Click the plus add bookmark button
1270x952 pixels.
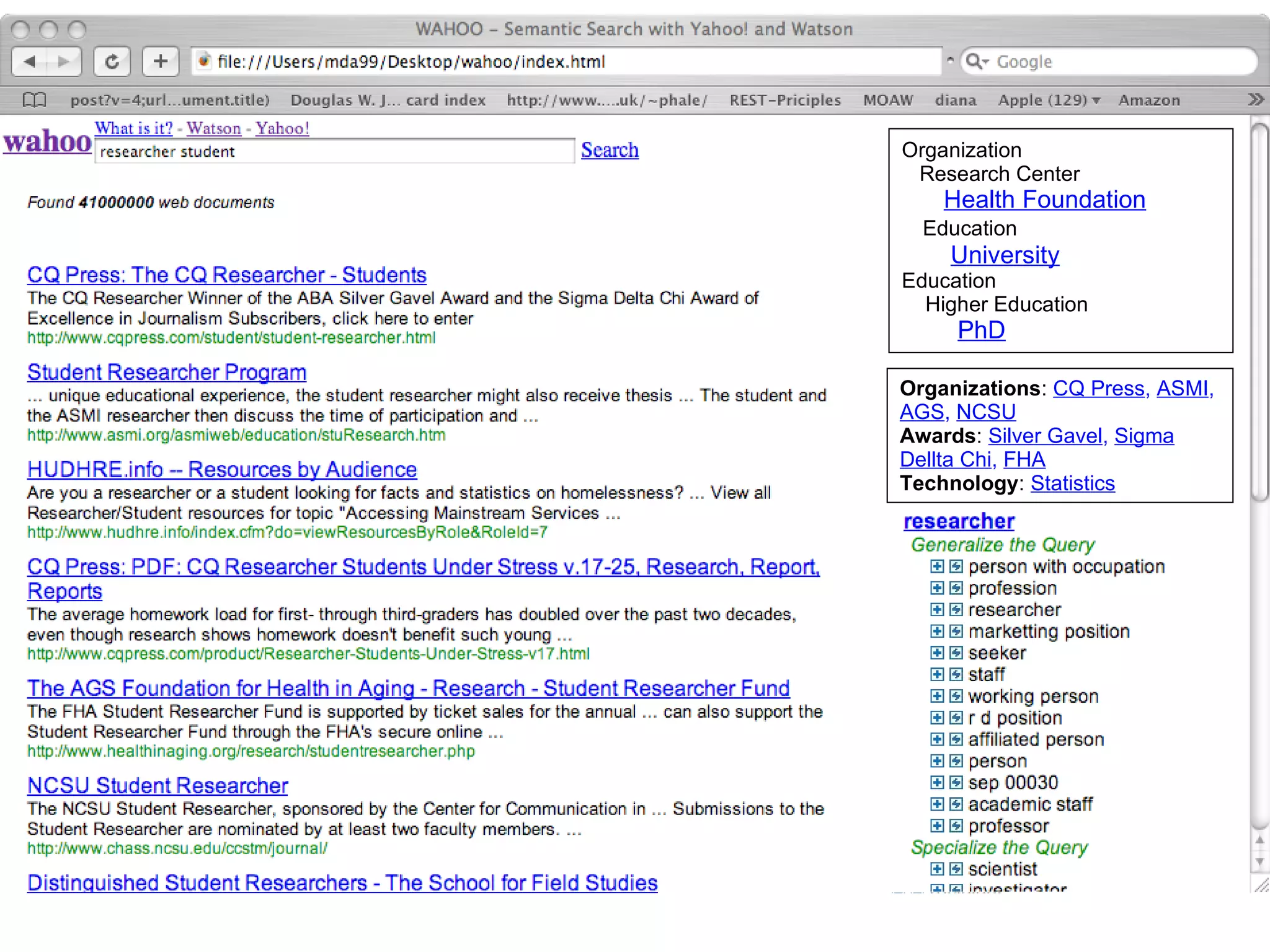tap(161, 61)
